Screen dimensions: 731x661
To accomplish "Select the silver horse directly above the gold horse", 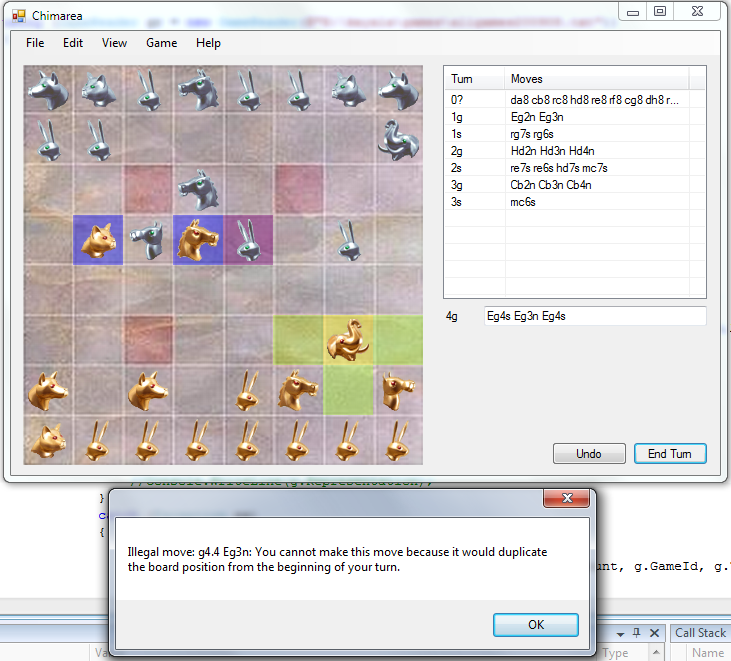I will [198, 189].
